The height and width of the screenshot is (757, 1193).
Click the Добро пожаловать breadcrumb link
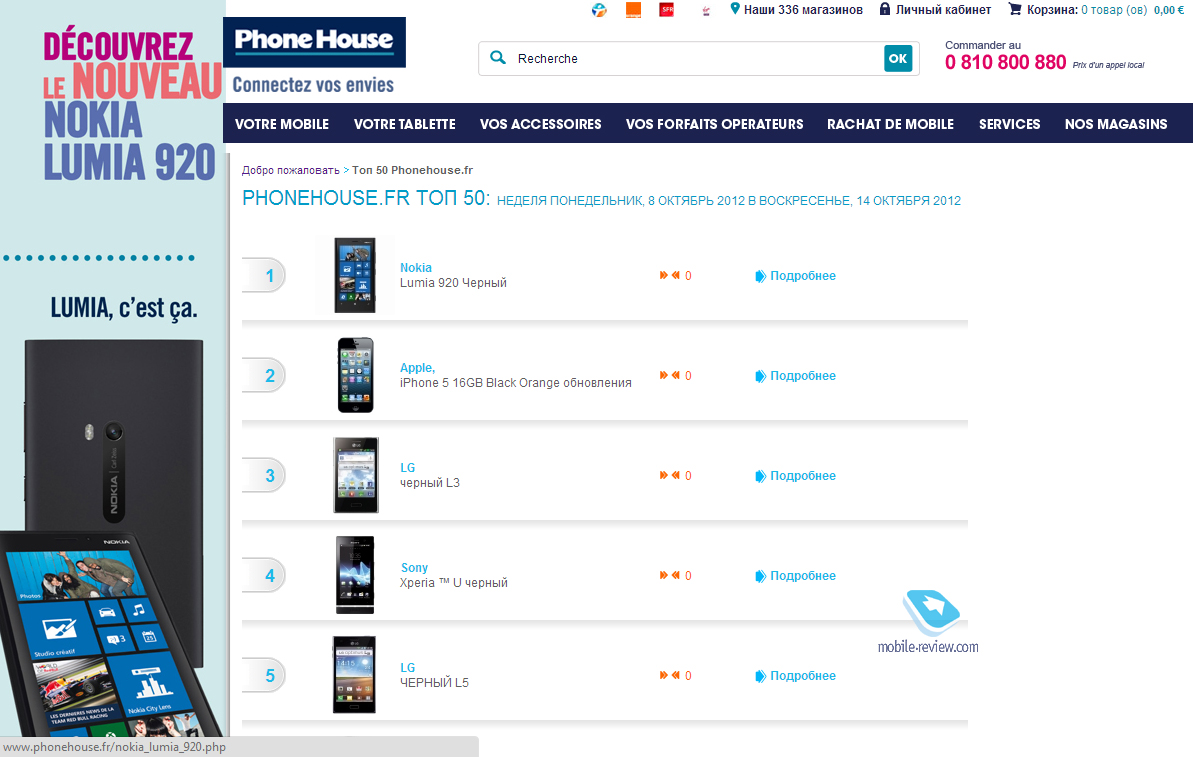[x=291, y=170]
